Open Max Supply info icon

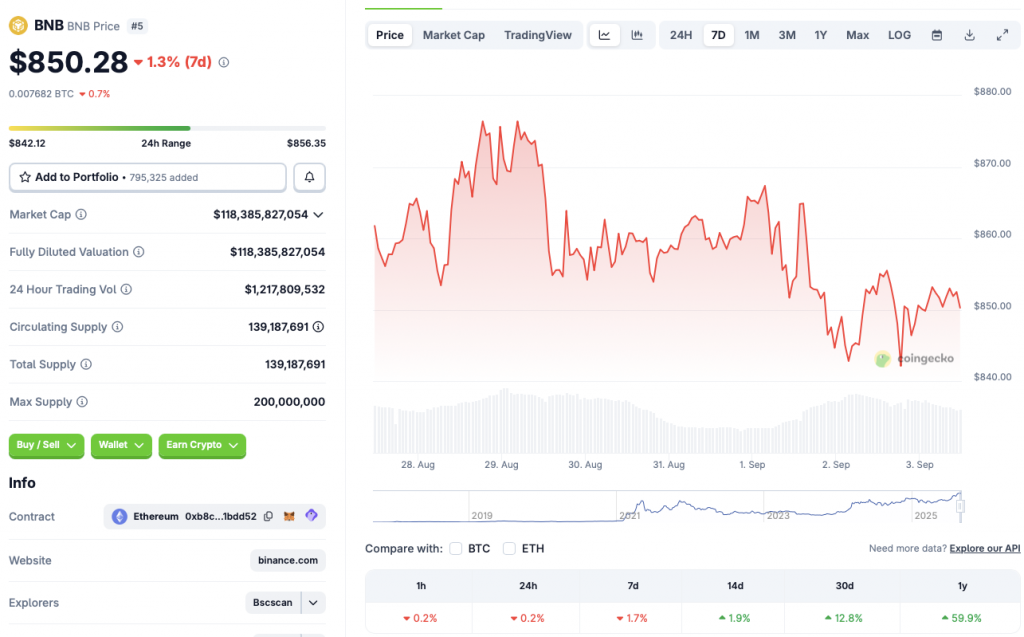tap(82, 402)
